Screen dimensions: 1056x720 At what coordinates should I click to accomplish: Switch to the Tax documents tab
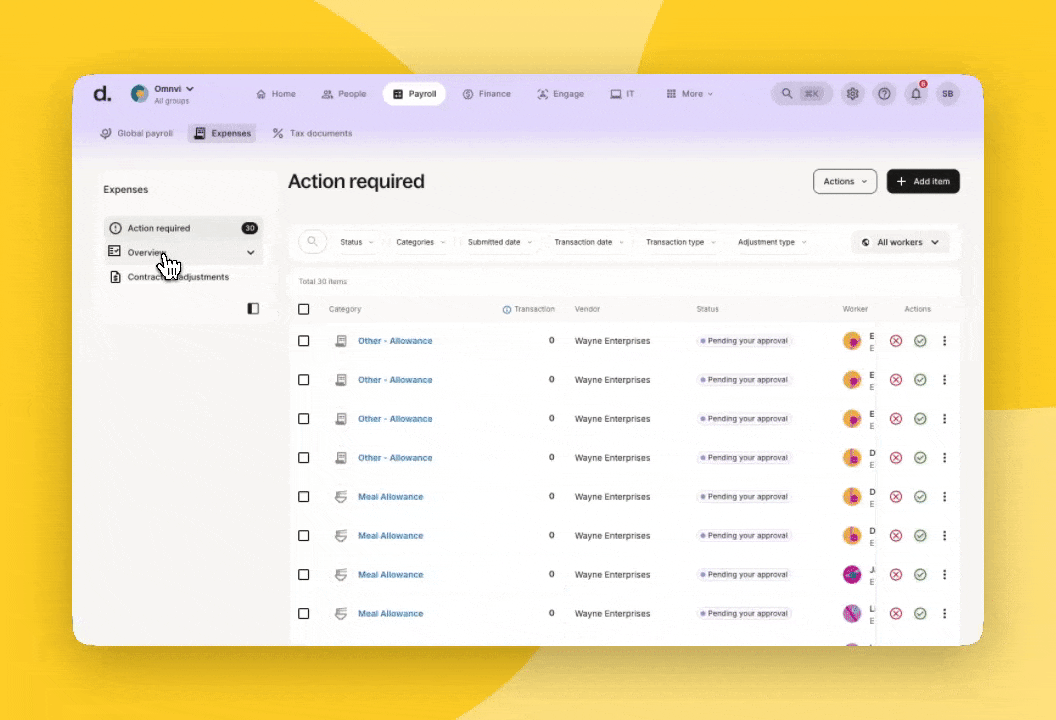pyautogui.click(x=312, y=133)
